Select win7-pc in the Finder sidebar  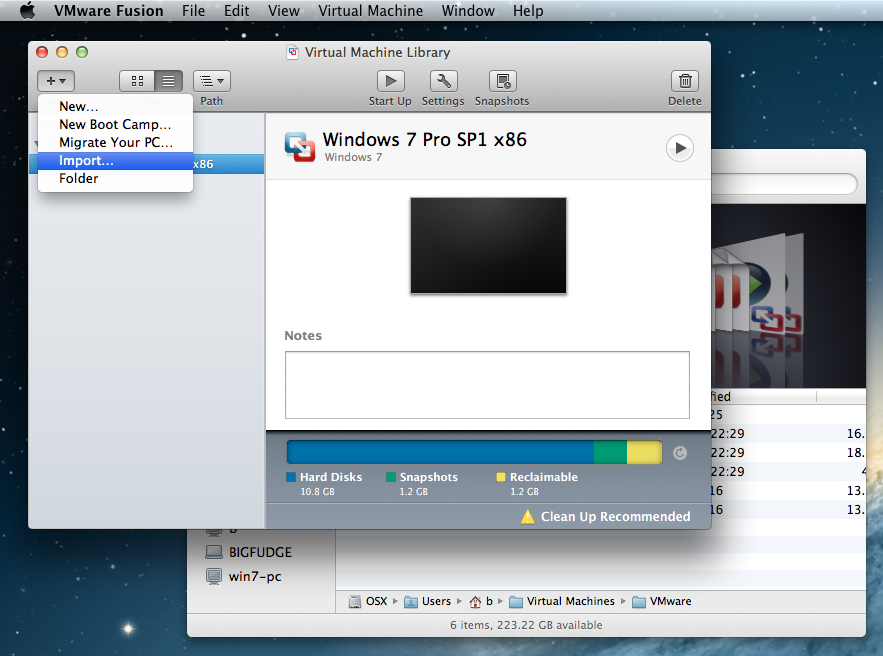[x=254, y=576]
